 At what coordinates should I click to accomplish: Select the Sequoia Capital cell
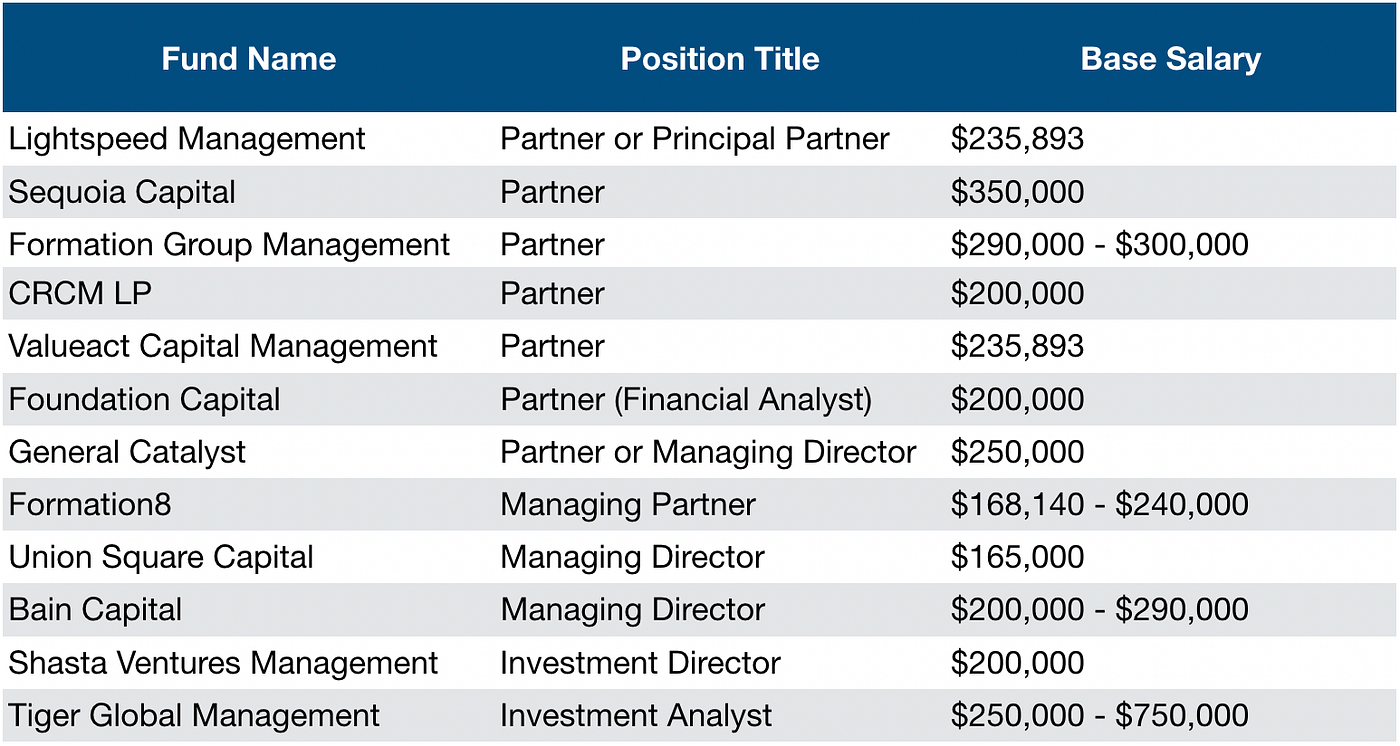[x=122, y=192]
